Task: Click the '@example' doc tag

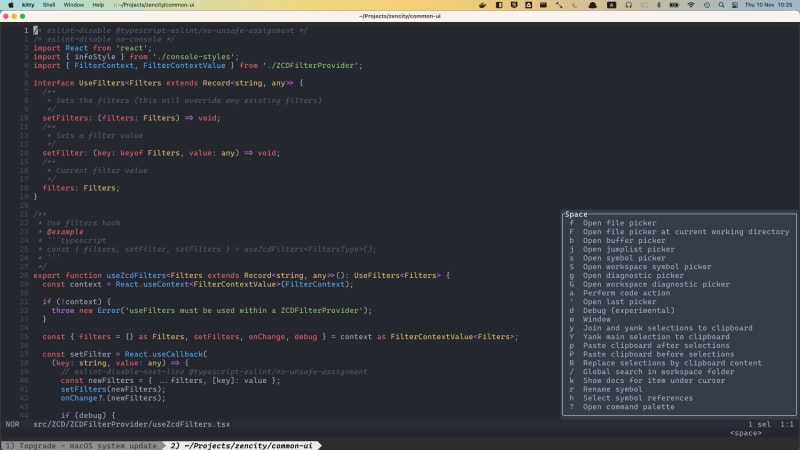Action: point(65,232)
